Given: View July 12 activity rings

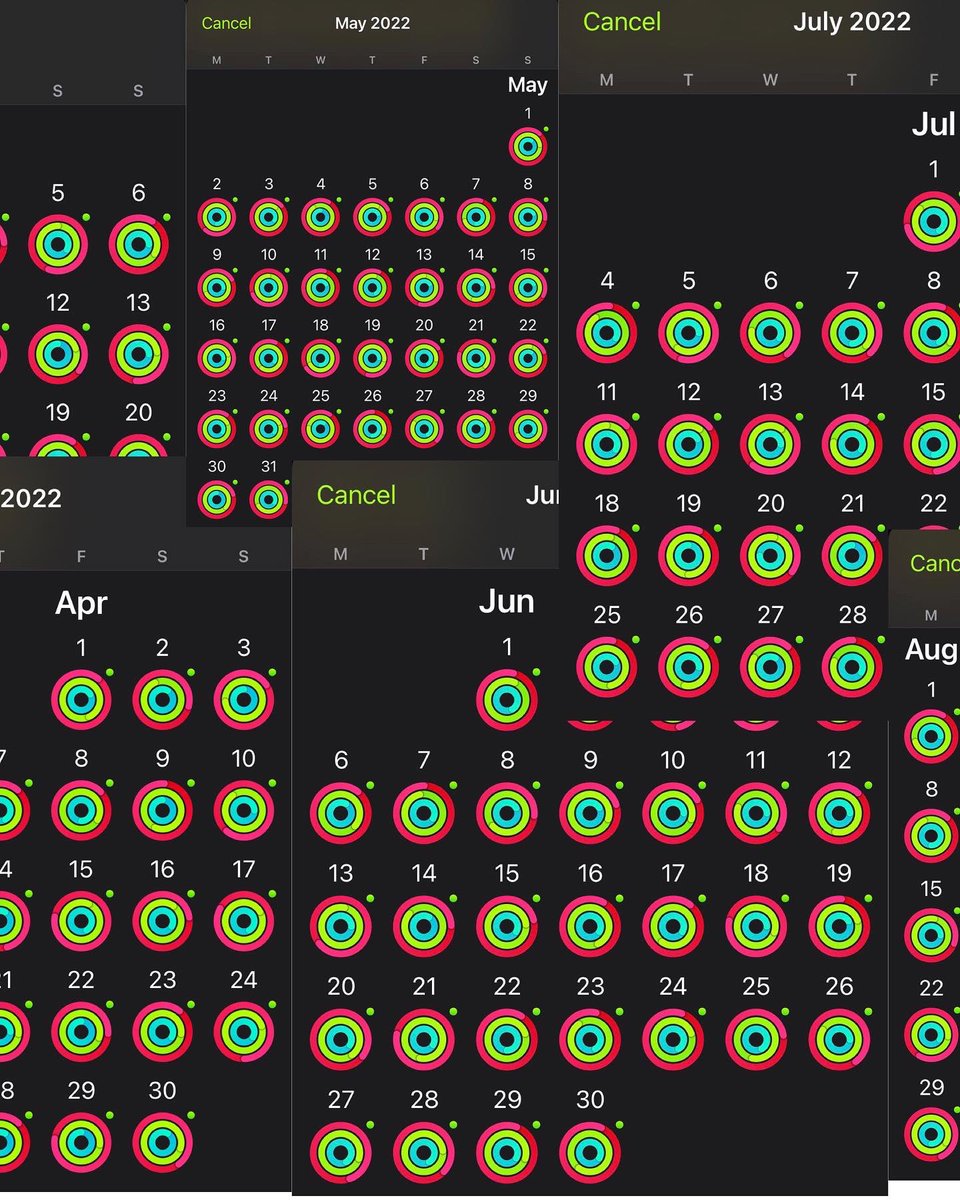Looking at the screenshot, I should (x=689, y=444).
